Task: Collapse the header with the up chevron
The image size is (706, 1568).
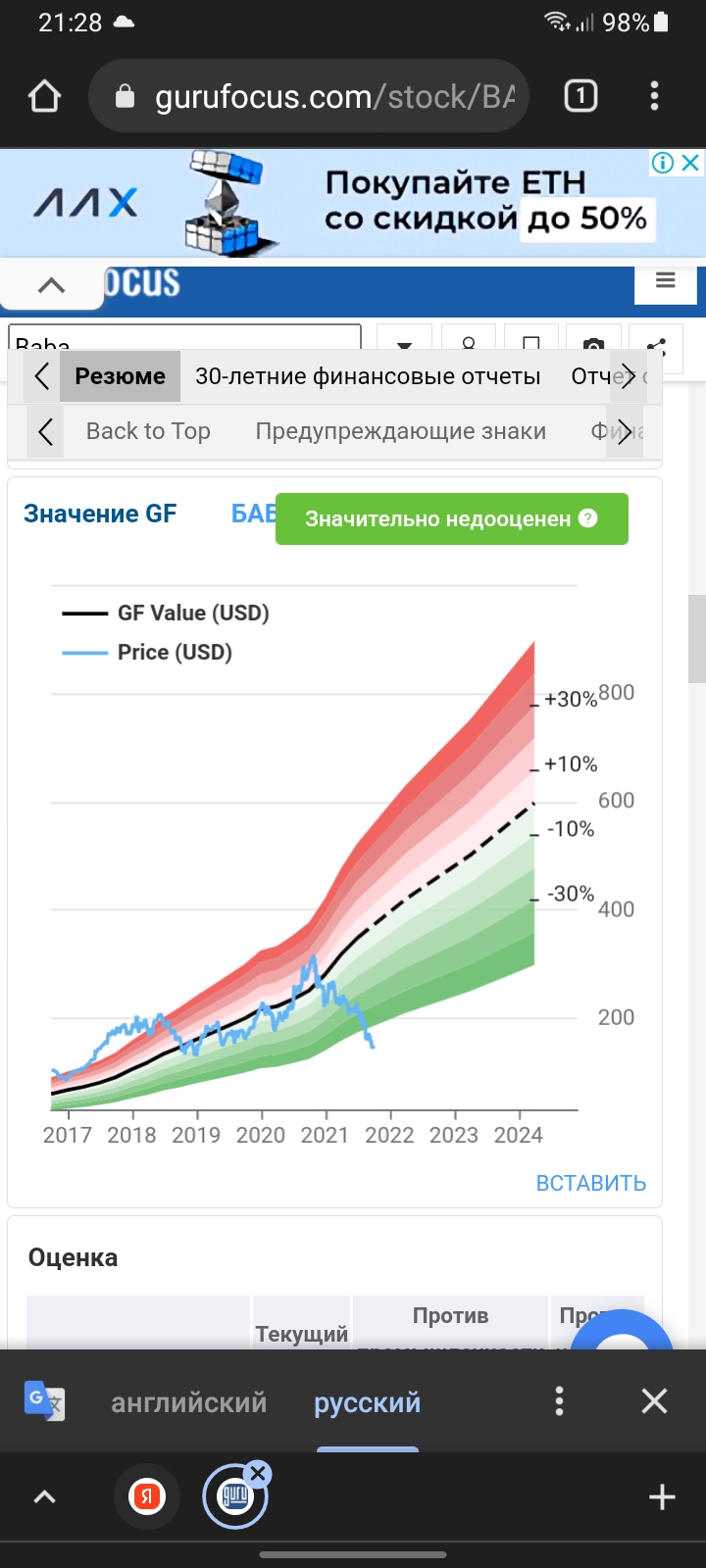Action: pyautogui.click(x=51, y=285)
